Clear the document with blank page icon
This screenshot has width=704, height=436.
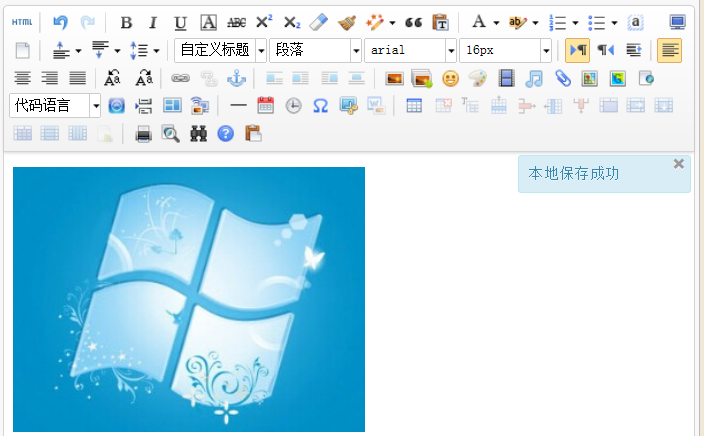click(x=22, y=50)
